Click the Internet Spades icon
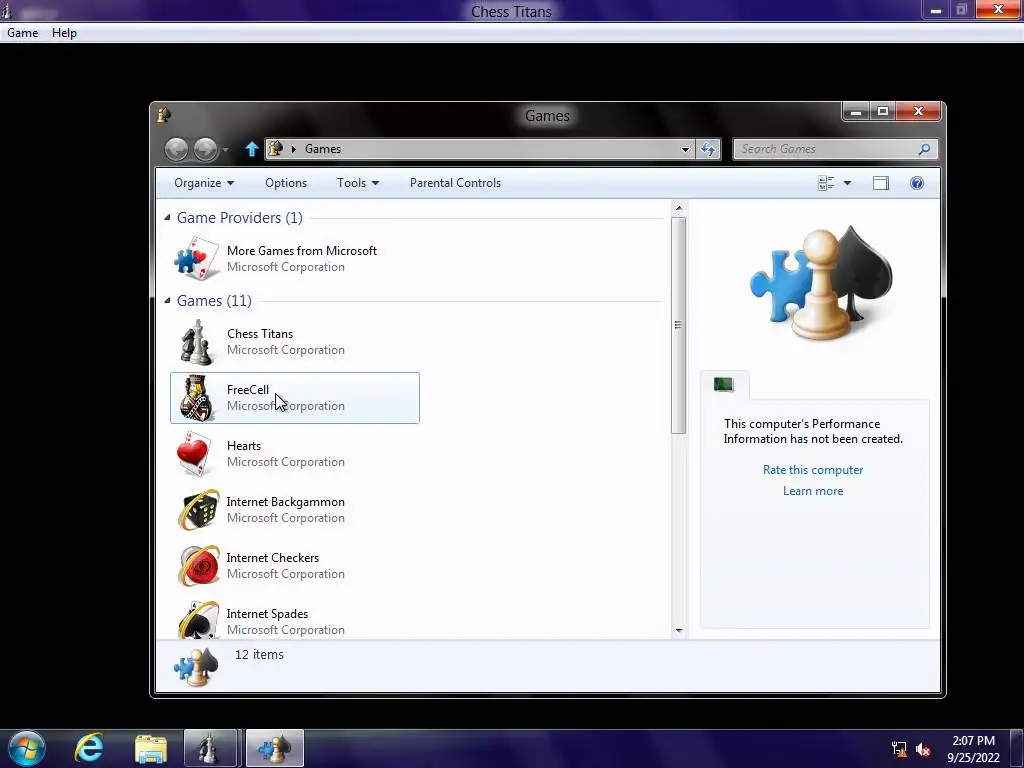The height and width of the screenshot is (768, 1024). point(198,619)
